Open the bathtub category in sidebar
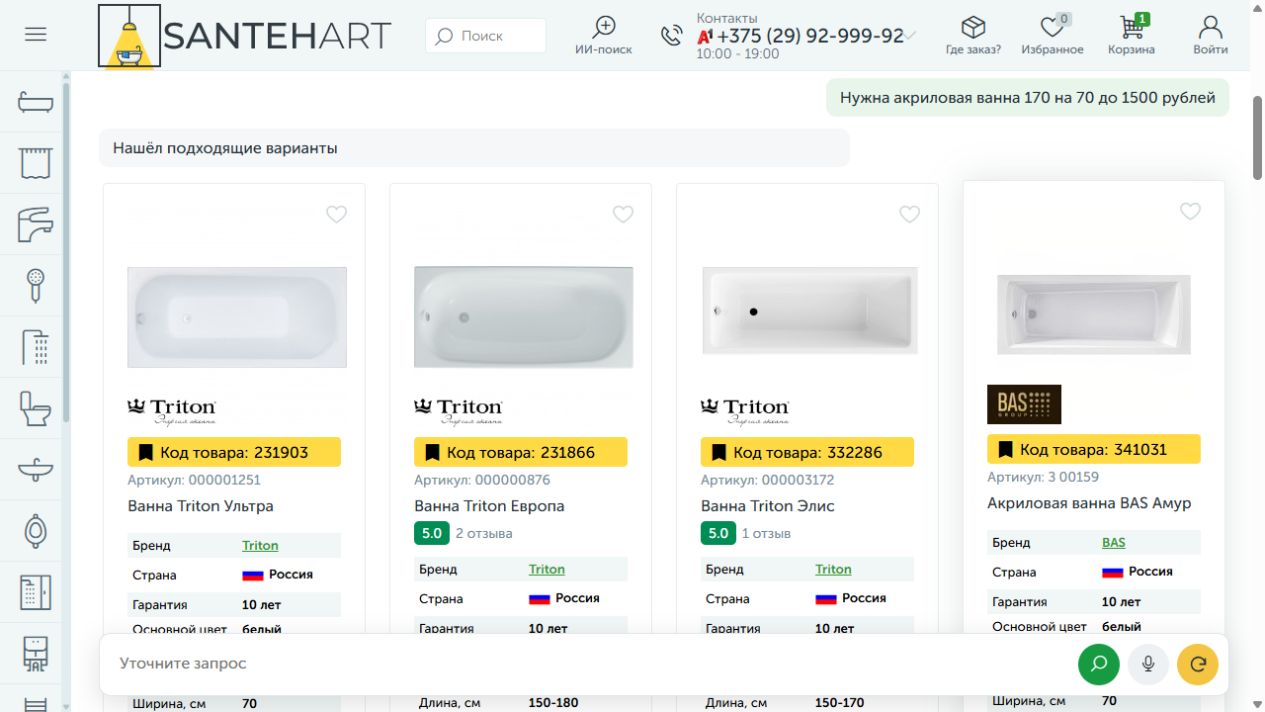Viewport: 1265px width, 712px height. tap(36, 102)
